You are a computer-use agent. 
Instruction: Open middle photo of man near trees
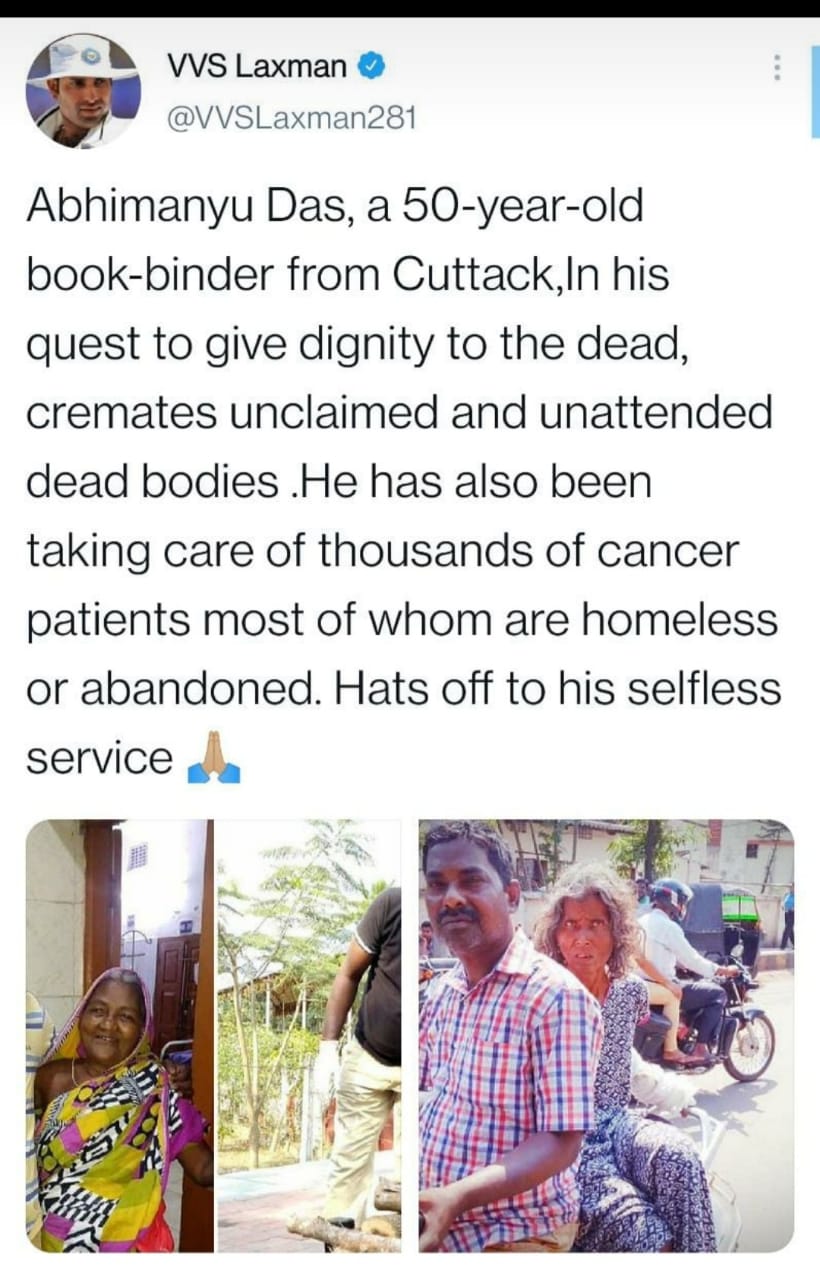pos(309,1036)
